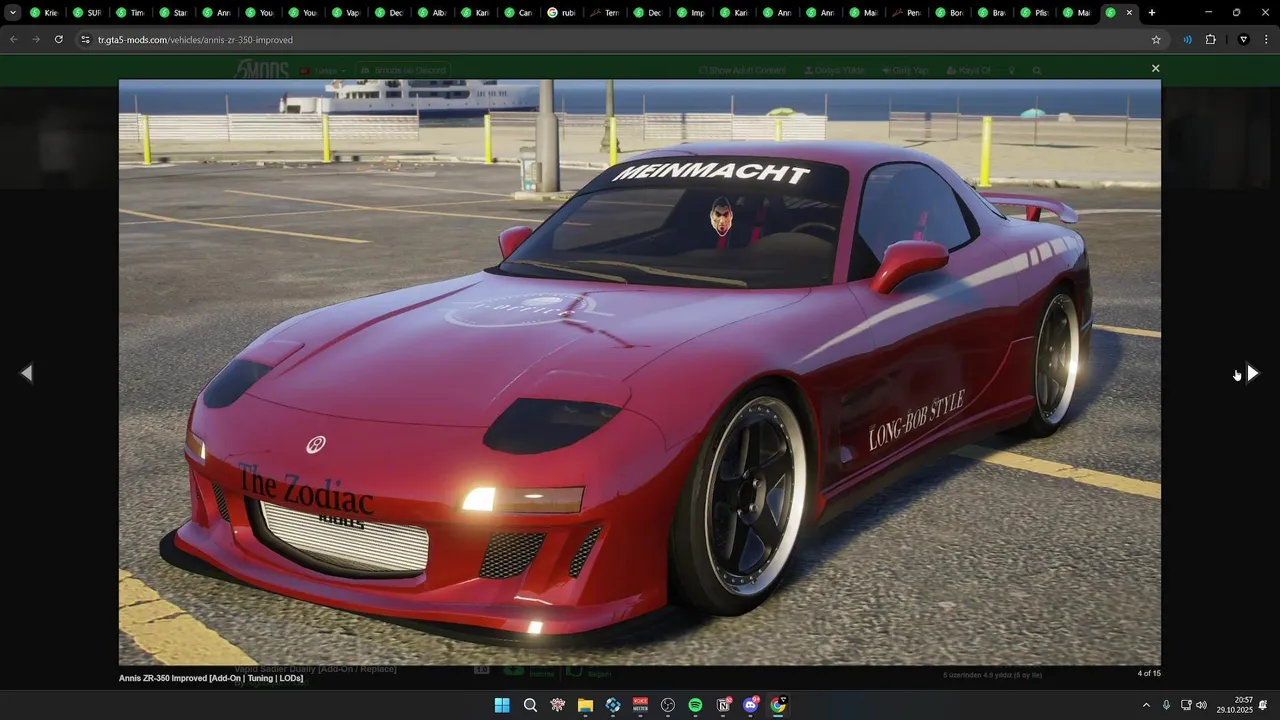
Task: Click the browser back arrow
Action: click(14, 39)
